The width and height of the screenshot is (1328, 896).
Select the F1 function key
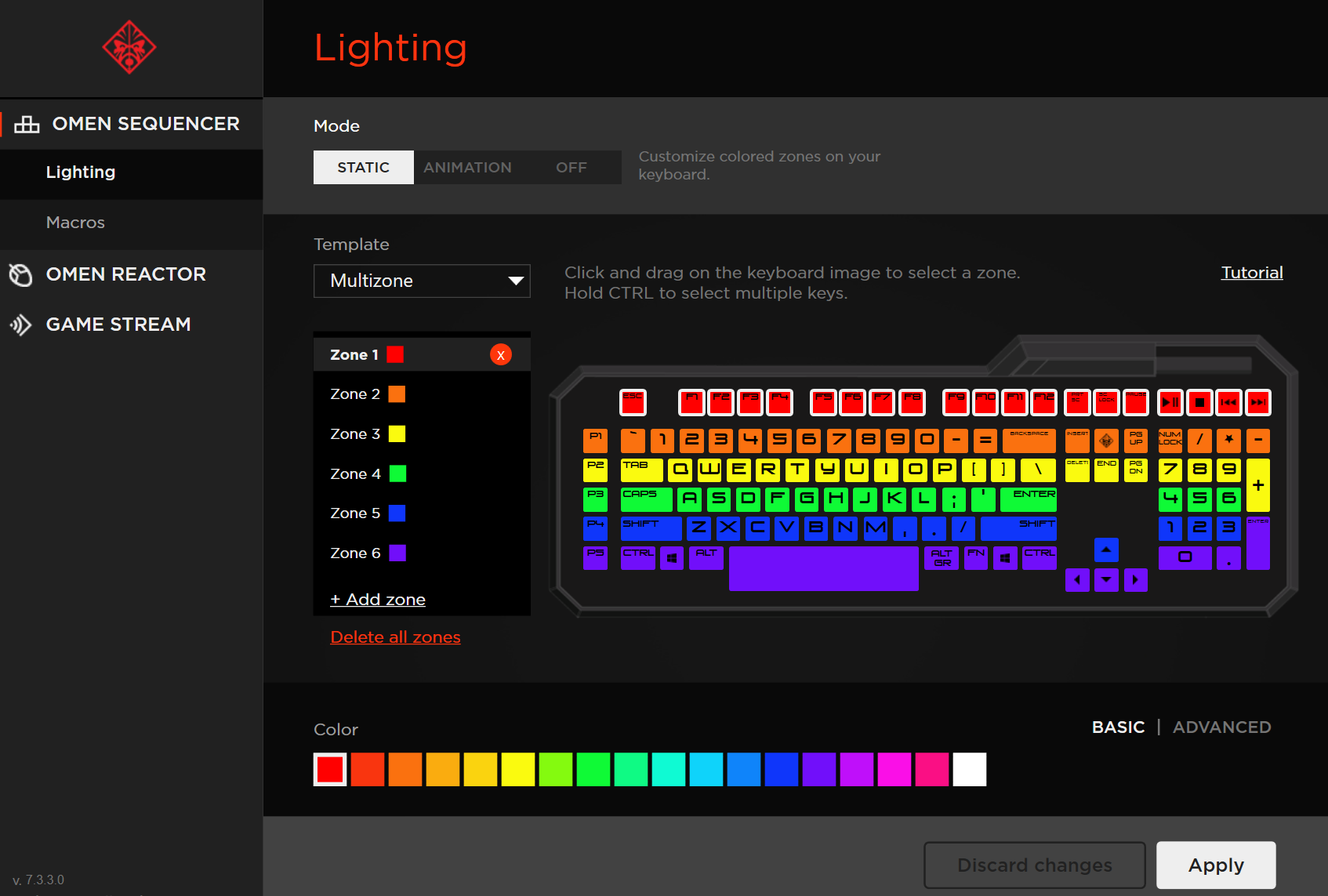click(x=691, y=403)
